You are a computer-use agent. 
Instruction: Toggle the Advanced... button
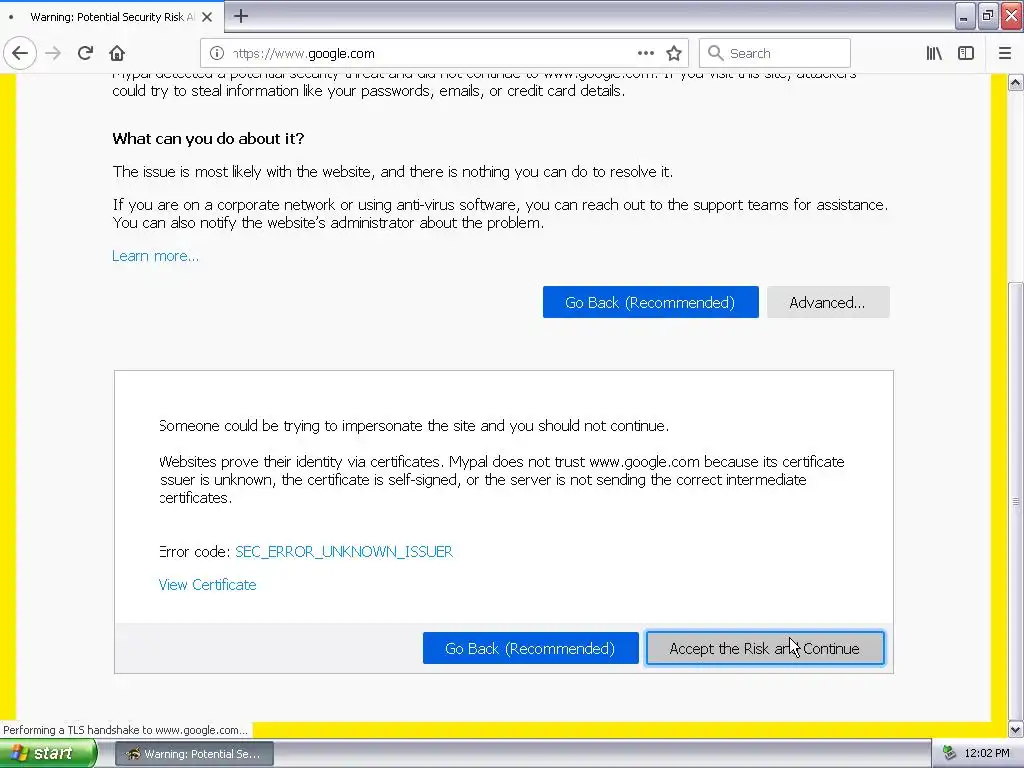827,302
